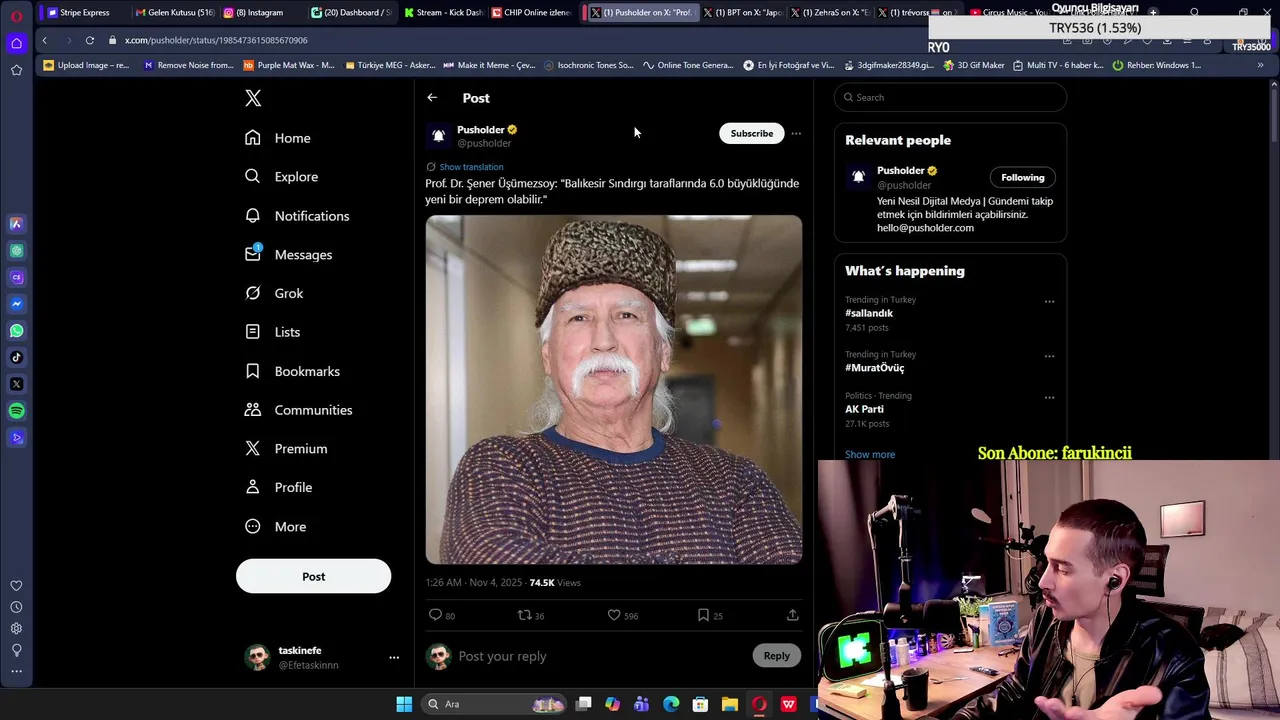Click the share icon under the post
Viewport: 1280px width, 720px height.
pos(792,615)
